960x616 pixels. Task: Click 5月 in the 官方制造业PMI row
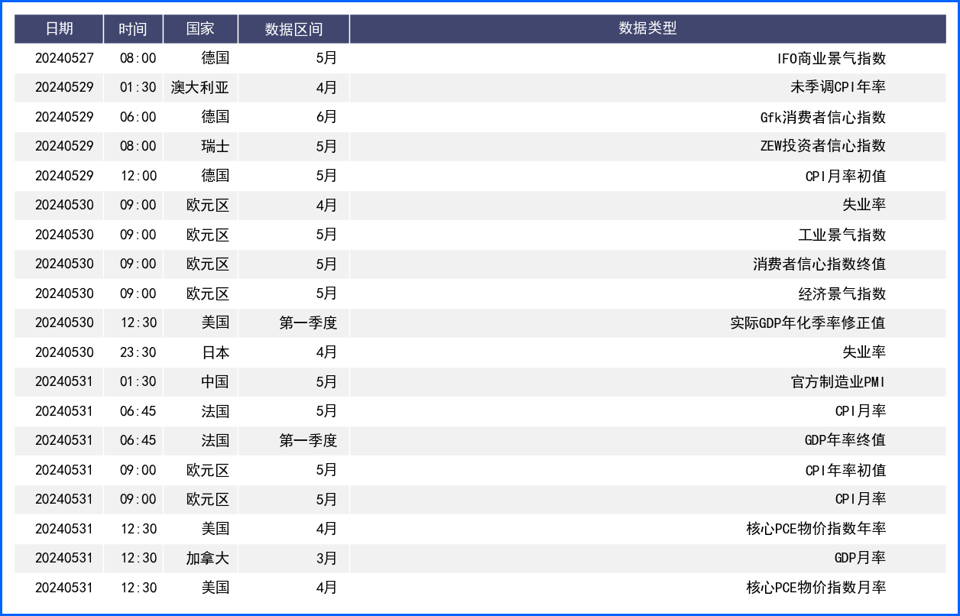326,381
